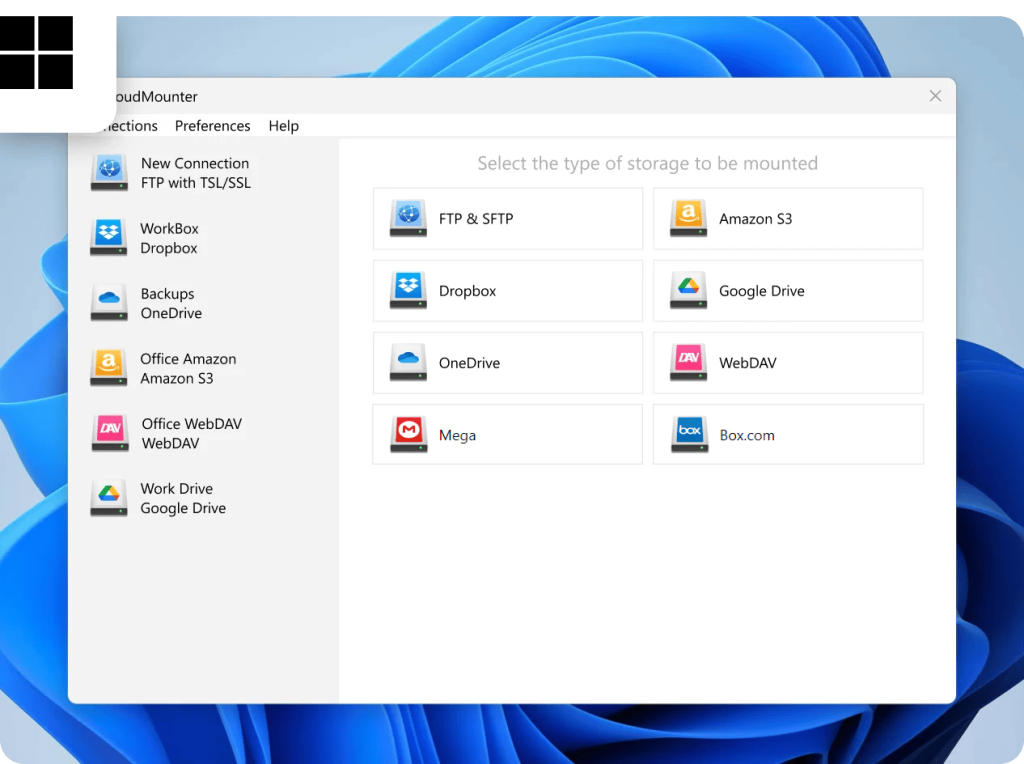Screen dimensions: 1024x764
Task: Open the Preferences menu
Action: click(x=212, y=125)
